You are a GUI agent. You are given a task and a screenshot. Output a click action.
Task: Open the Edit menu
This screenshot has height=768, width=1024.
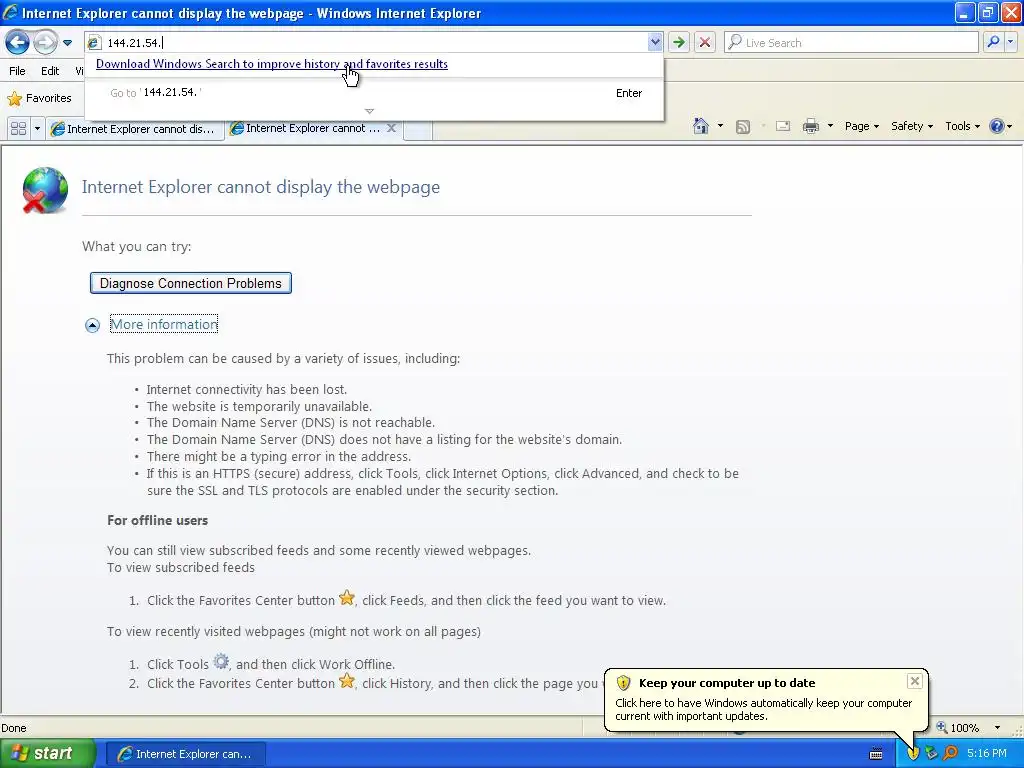coord(50,71)
